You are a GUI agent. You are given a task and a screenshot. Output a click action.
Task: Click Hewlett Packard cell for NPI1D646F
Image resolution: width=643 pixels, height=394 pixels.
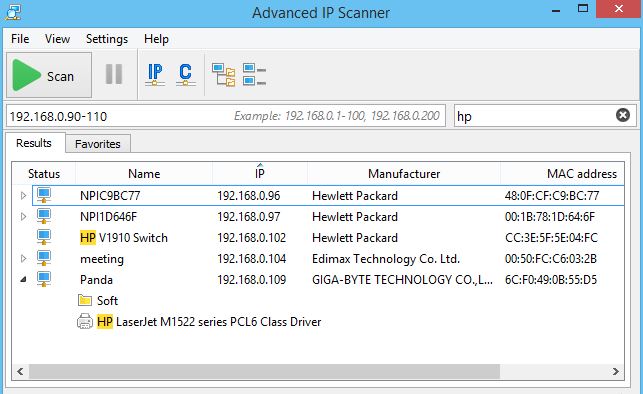tap(355, 216)
